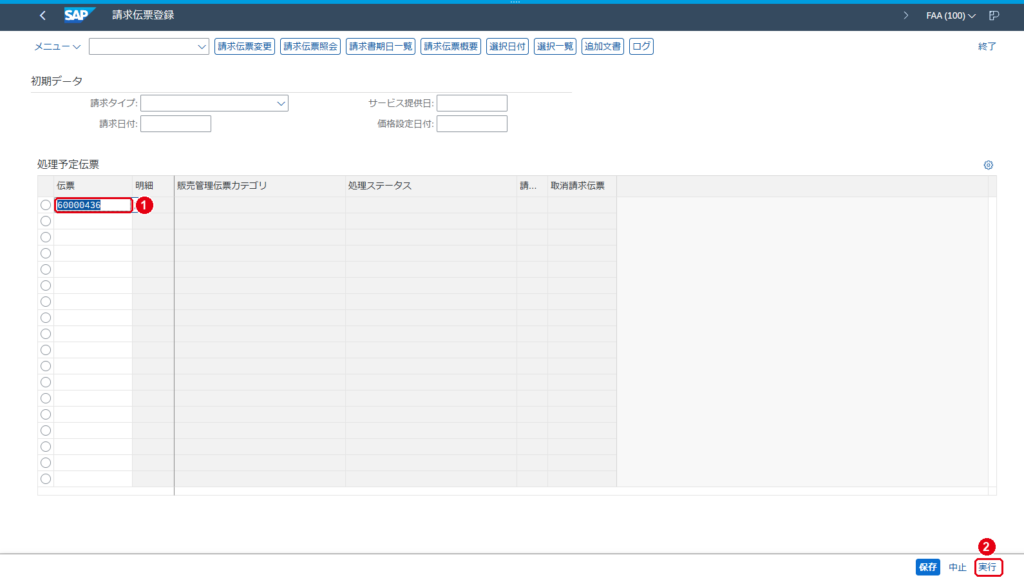Click the 処理ステータス column header
The image size is (1024, 580).
click(431, 185)
